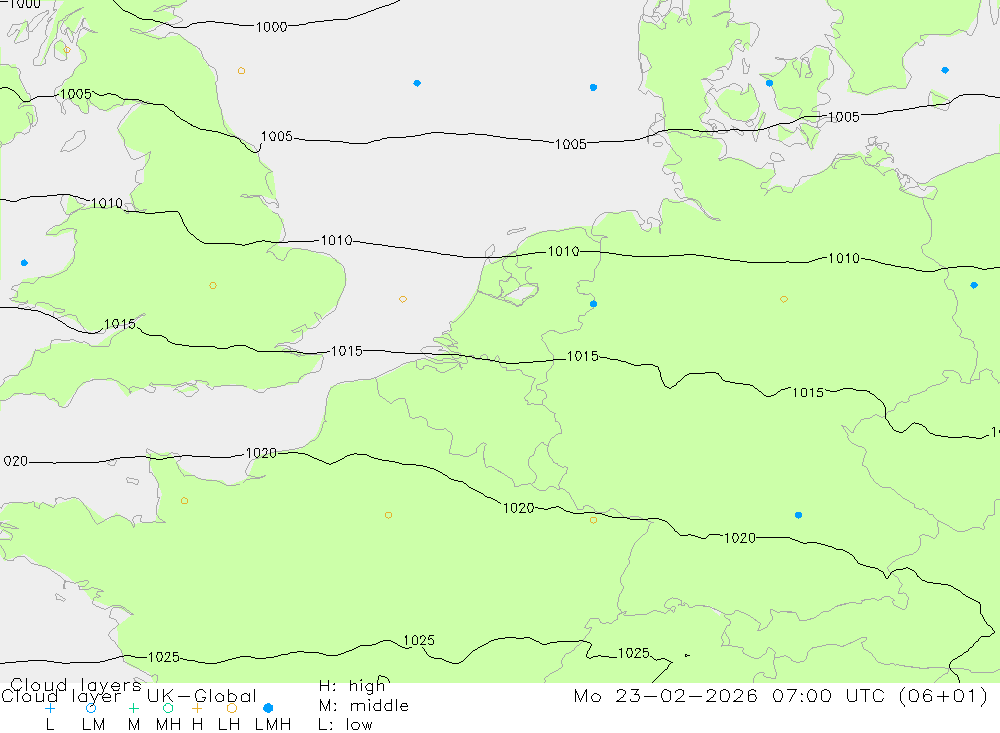Click the 1020 label over southern Germany
This screenshot has height=733, width=1000.
coord(740,538)
